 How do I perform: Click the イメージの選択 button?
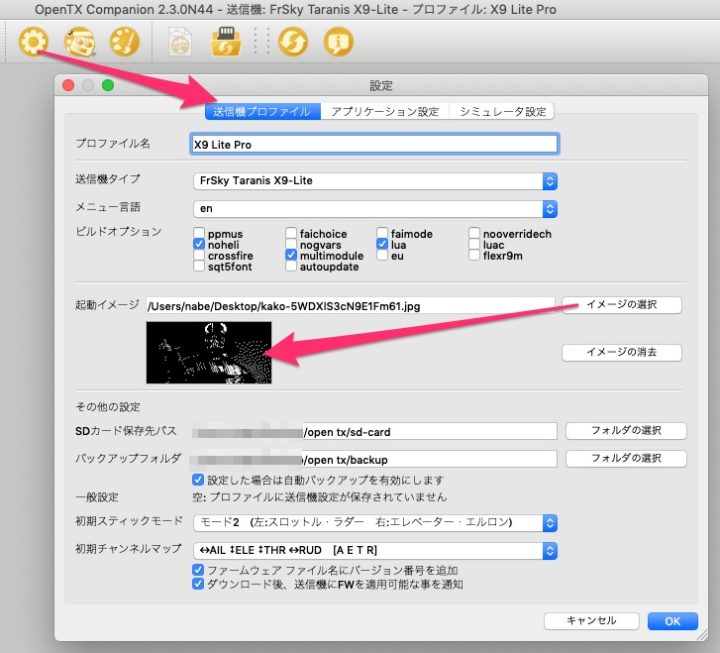point(621,305)
